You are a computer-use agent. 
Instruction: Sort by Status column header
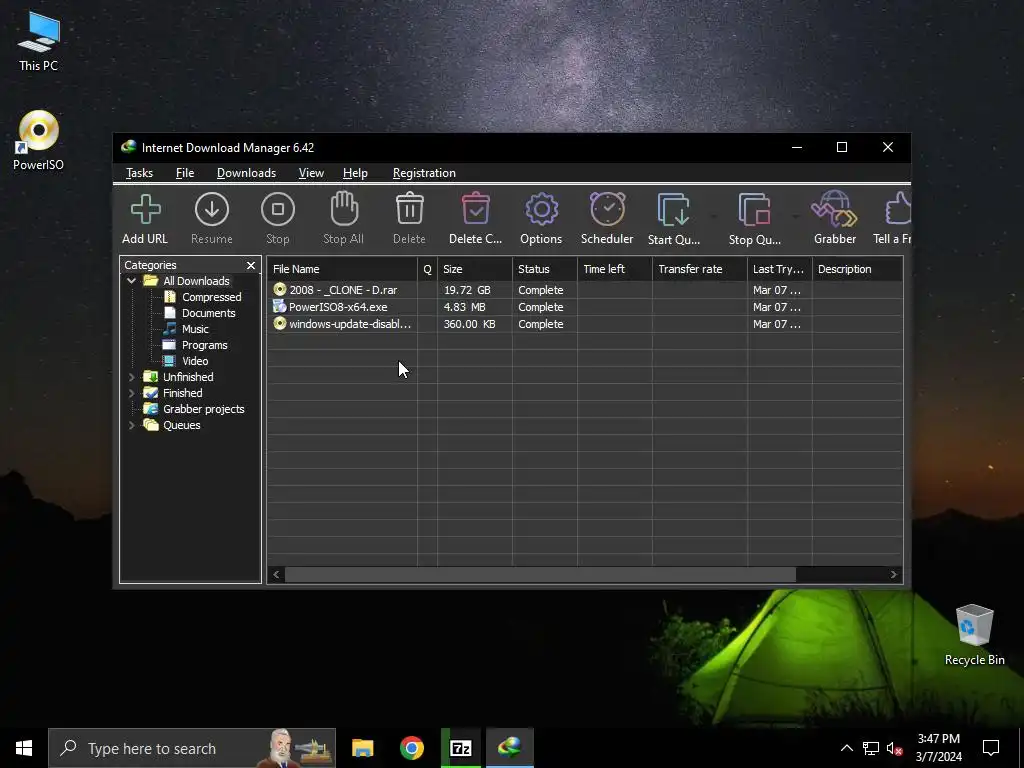(x=545, y=269)
